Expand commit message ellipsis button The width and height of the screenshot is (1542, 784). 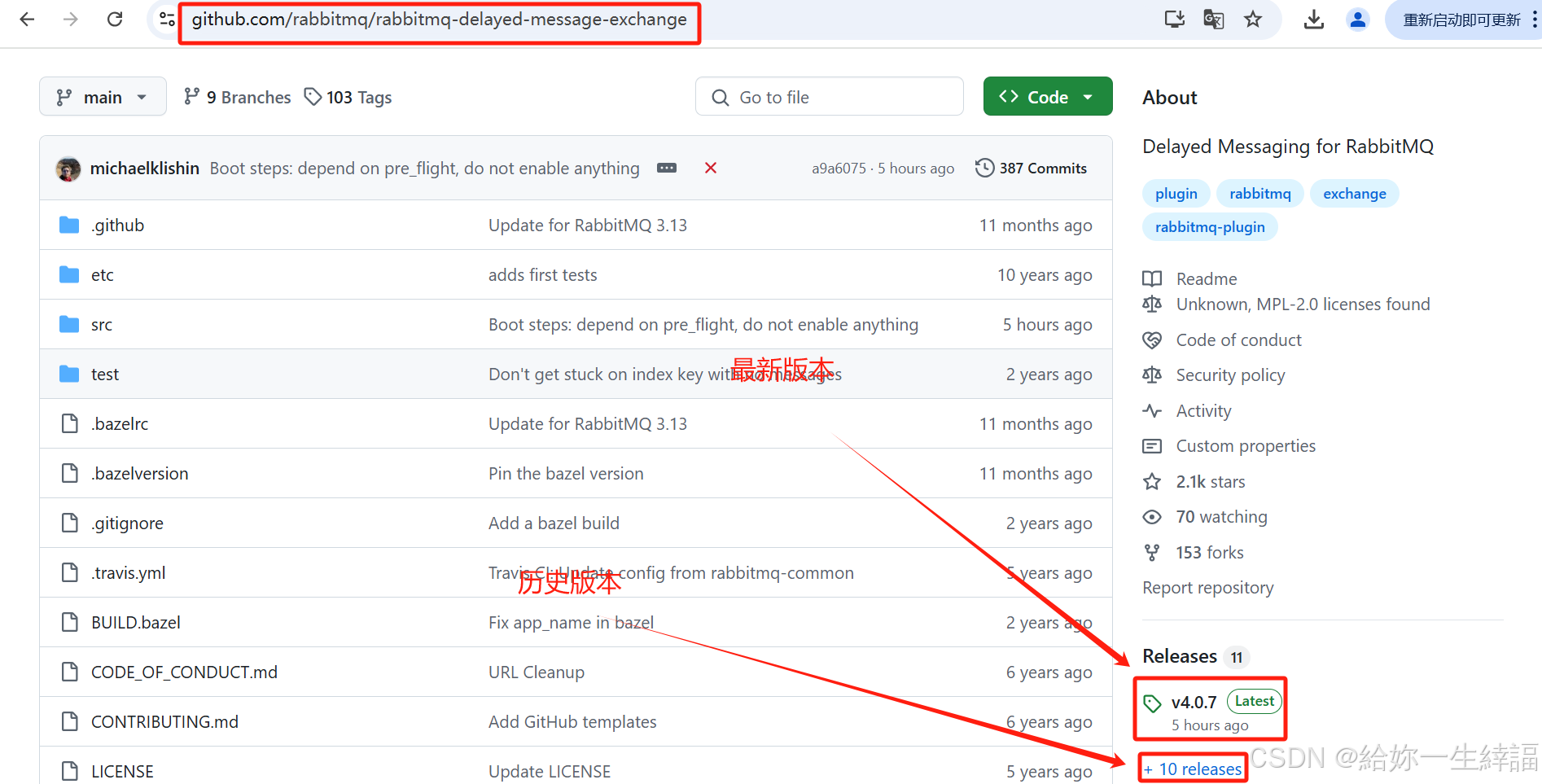tap(667, 168)
